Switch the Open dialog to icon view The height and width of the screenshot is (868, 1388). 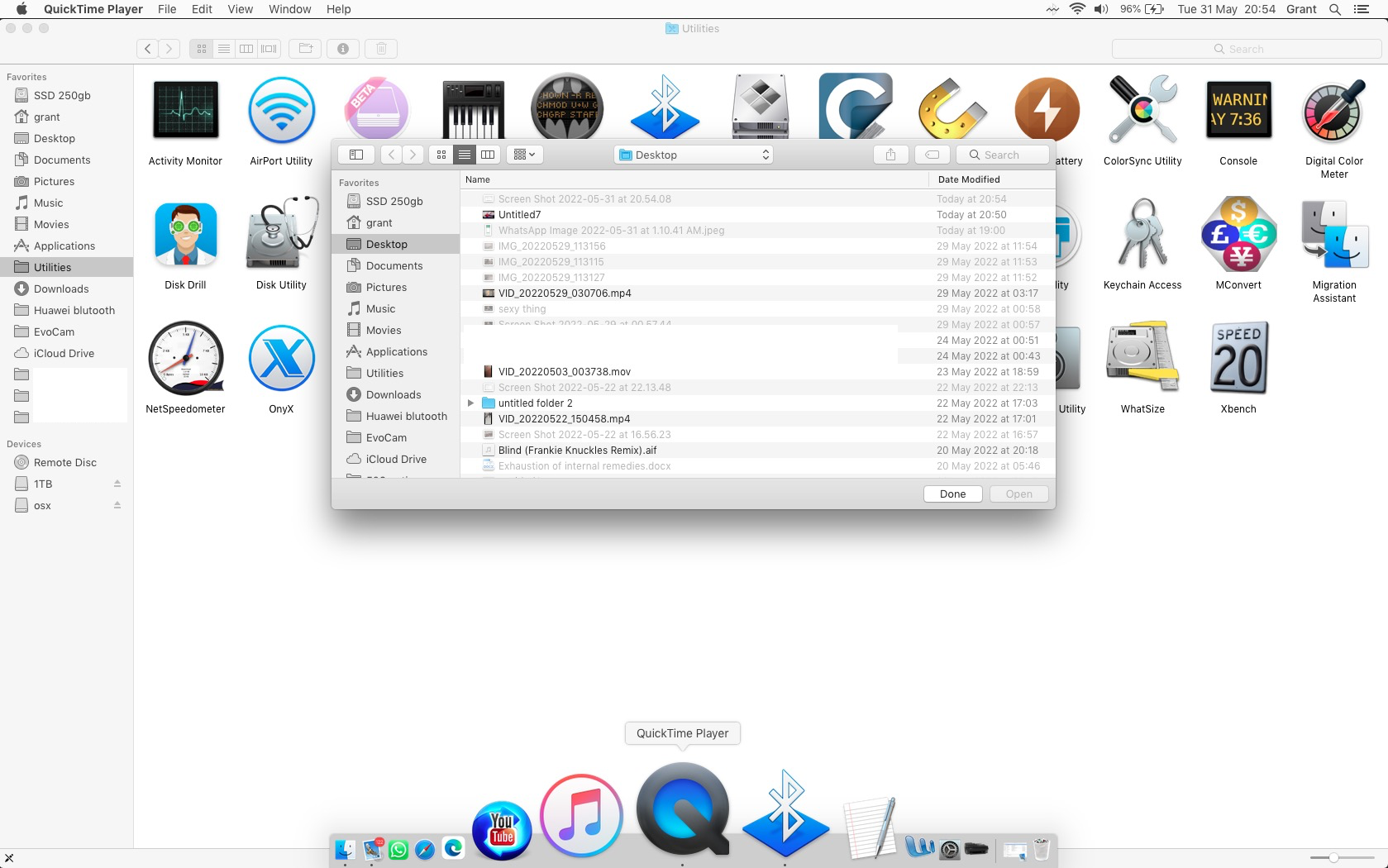[x=441, y=155]
